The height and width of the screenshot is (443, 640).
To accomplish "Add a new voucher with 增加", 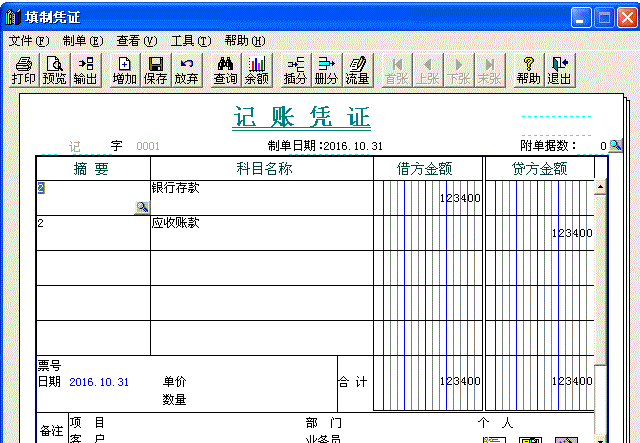I will [124, 70].
